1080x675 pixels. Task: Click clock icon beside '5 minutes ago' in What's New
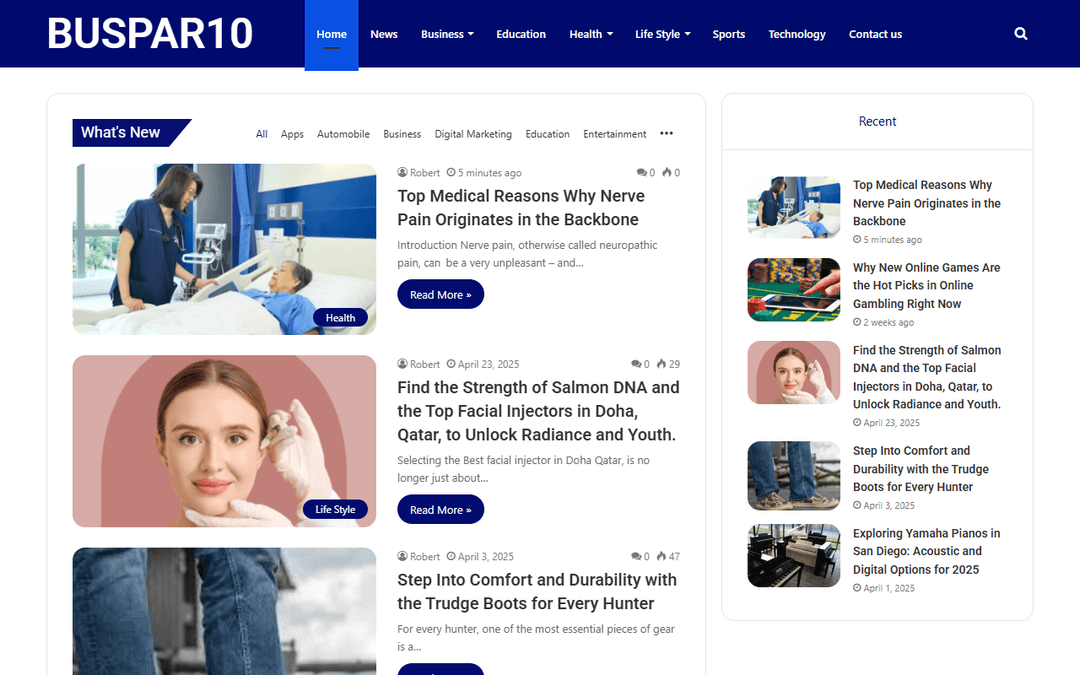tap(451, 173)
